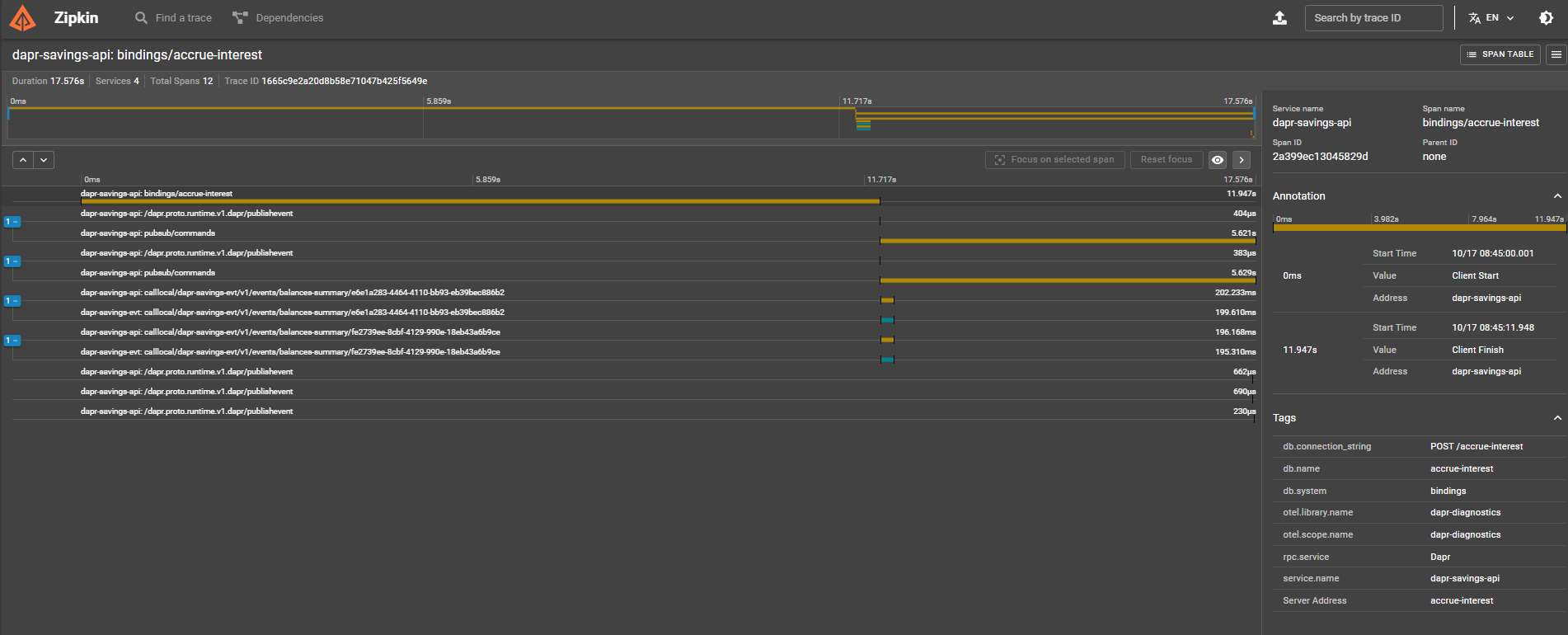Click the rpc.service tag value Dapr
The image size is (1568, 635).
[1440, 557]
